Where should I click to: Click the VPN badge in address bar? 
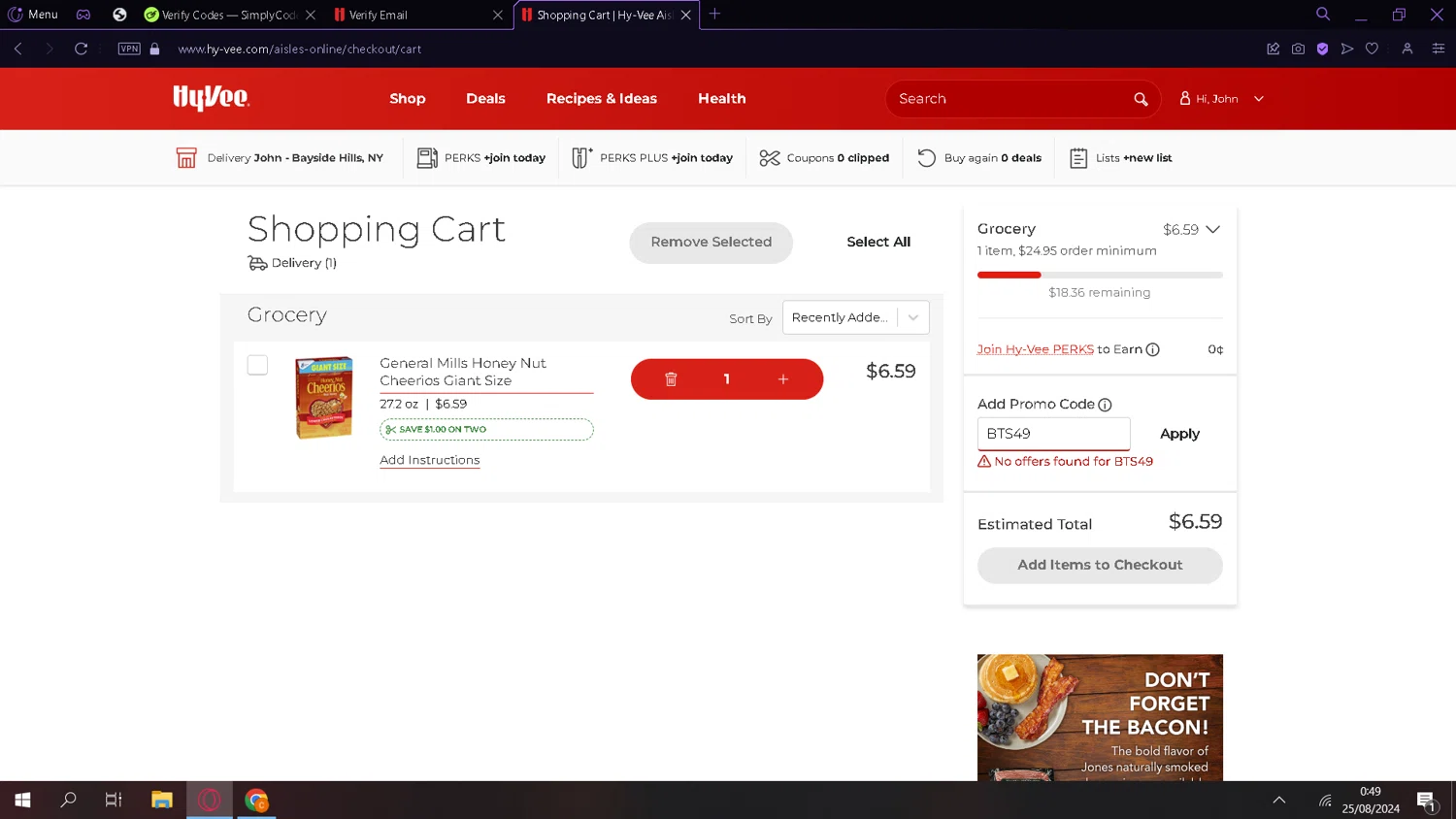129,49
